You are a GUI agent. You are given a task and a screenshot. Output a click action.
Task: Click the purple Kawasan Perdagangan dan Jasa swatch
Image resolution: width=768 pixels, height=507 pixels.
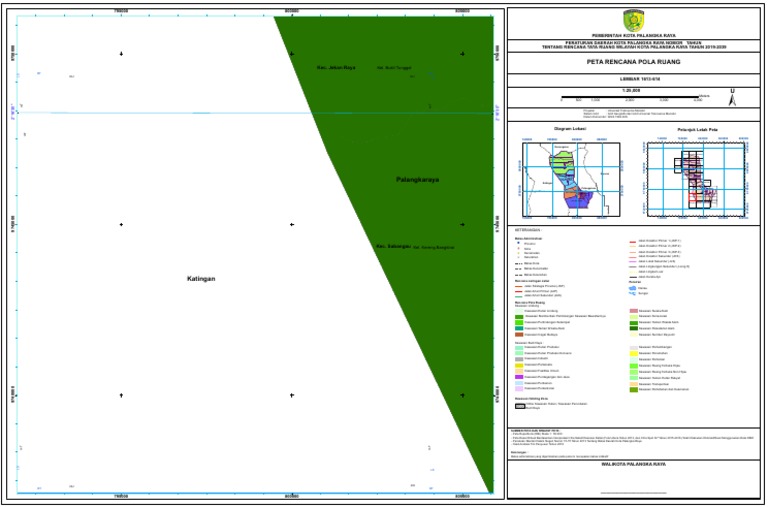coord(519,375)
